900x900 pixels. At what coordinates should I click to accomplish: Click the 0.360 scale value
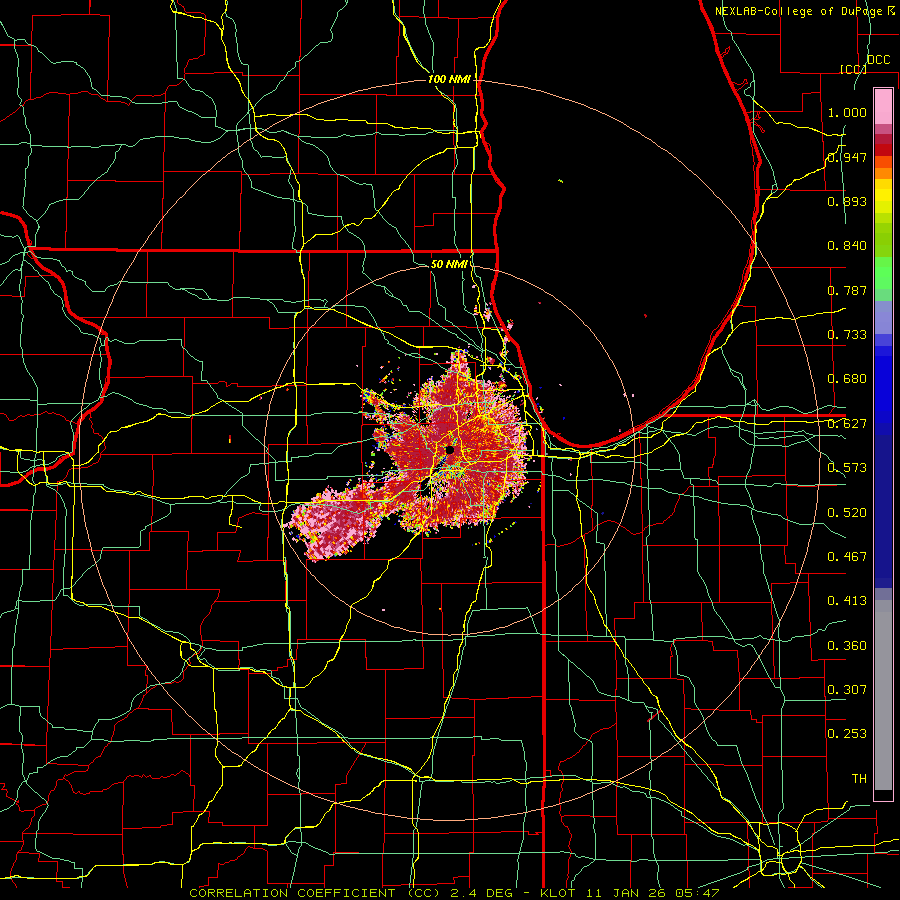(x=847, y=646)
